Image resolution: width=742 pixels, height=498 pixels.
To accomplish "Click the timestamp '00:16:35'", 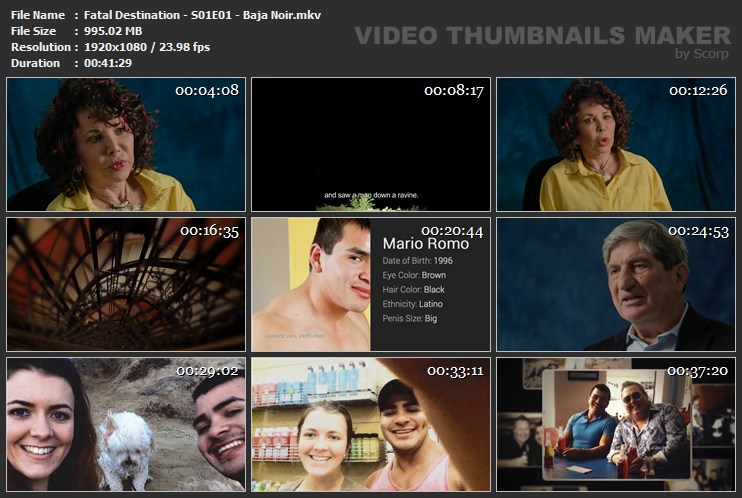I will (x=210, y=231).
